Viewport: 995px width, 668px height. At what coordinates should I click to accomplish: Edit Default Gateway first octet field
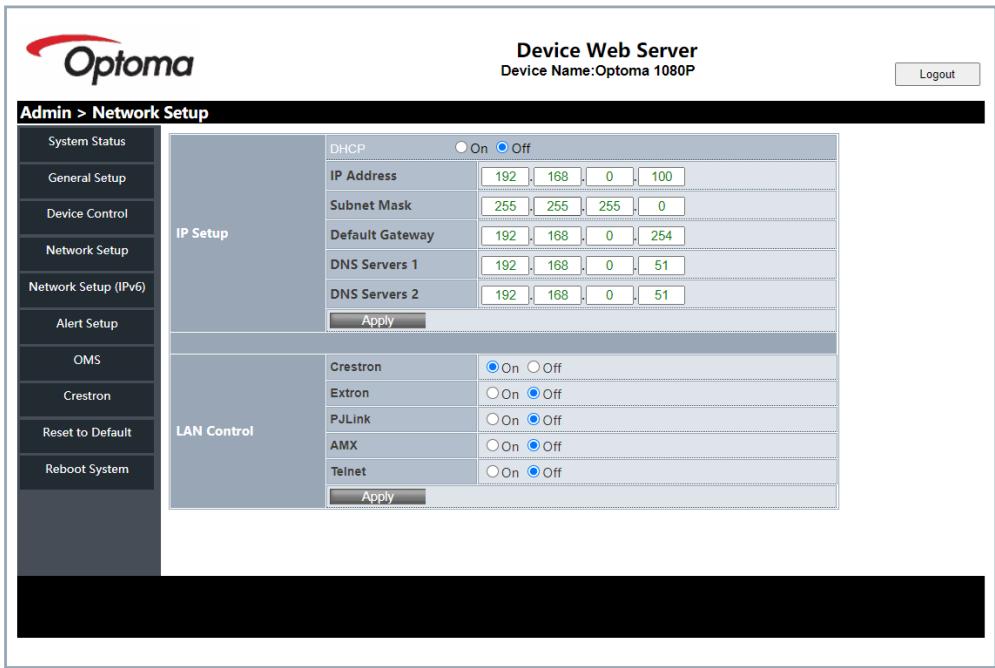click(x=505, y=236)
